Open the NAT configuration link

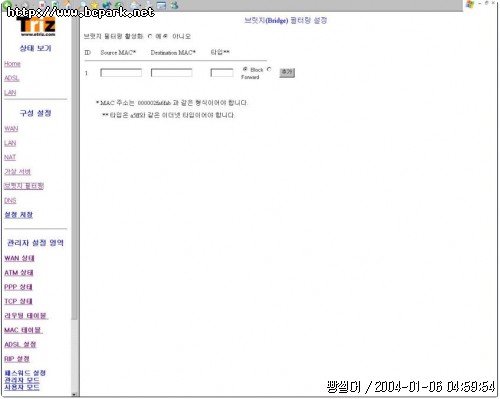[x=10, y=157]
